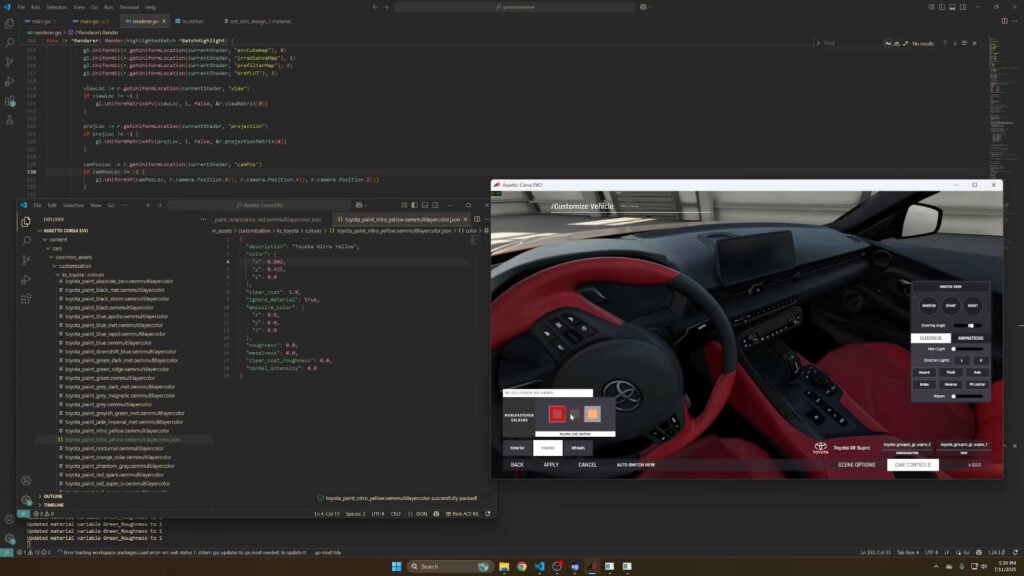Click the Windows Start button
The width and height of the screenshot is (1024, 576).
396,566
